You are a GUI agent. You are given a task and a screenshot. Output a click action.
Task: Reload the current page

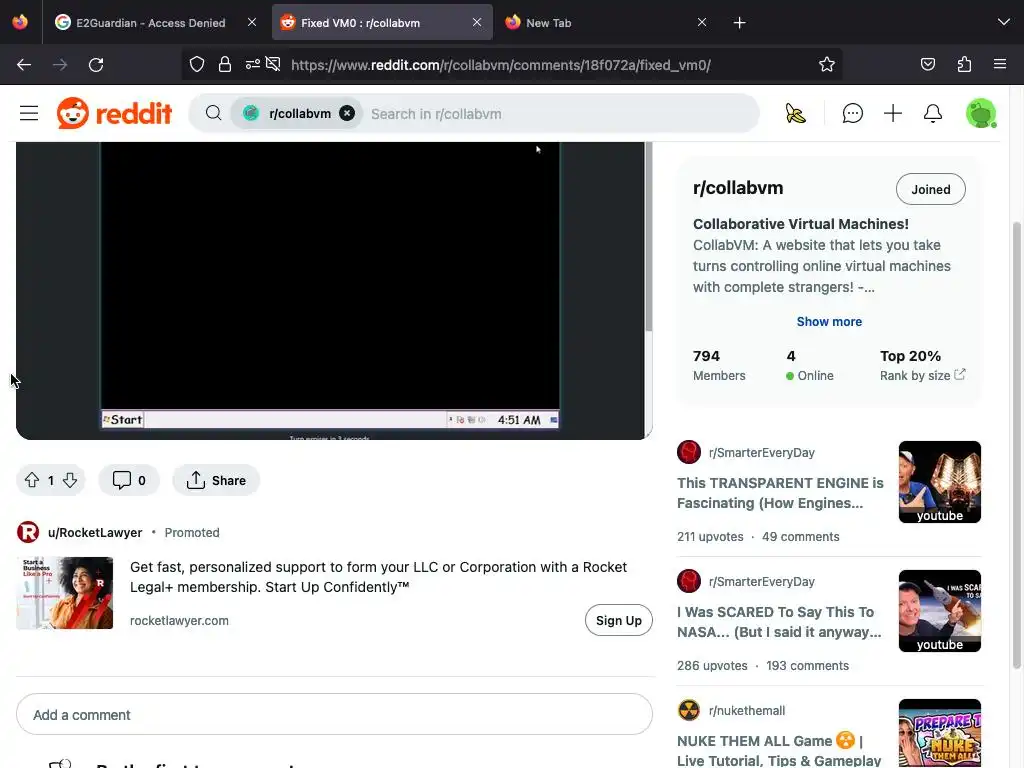[96, 65]
